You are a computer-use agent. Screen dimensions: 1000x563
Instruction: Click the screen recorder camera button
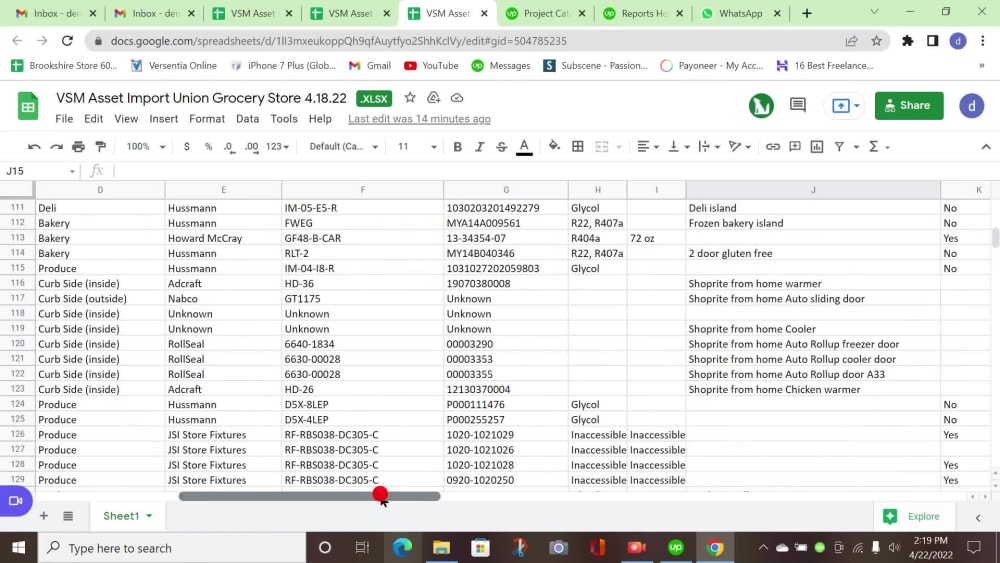pos(15,501)
